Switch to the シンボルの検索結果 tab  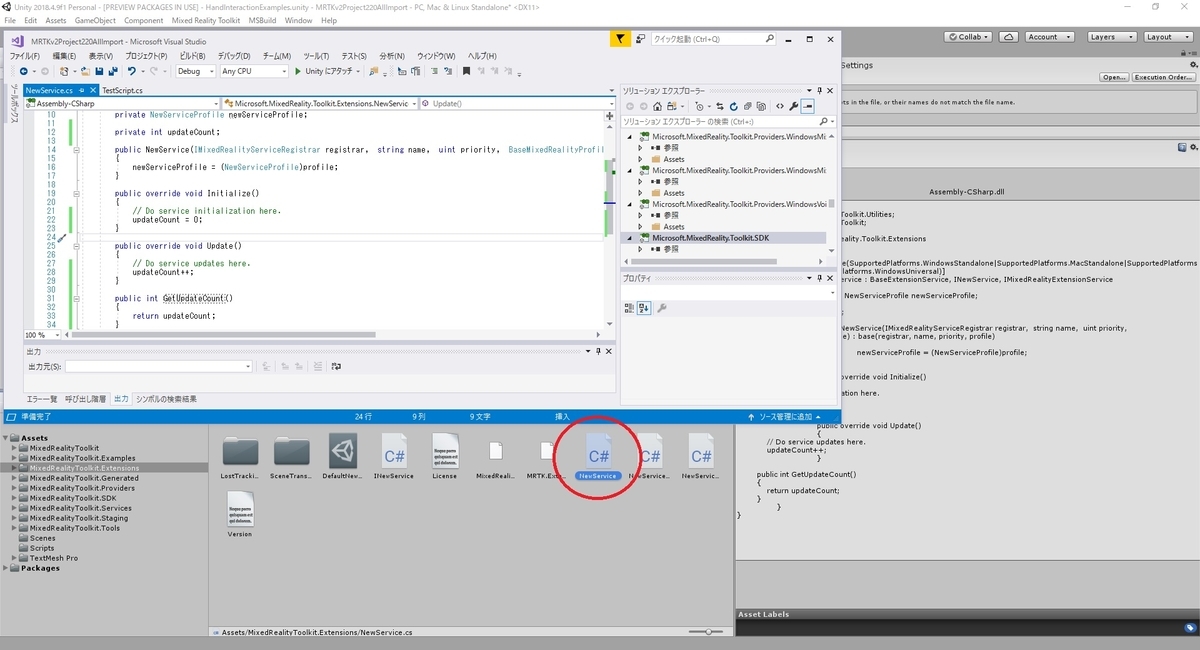[167, 399]
